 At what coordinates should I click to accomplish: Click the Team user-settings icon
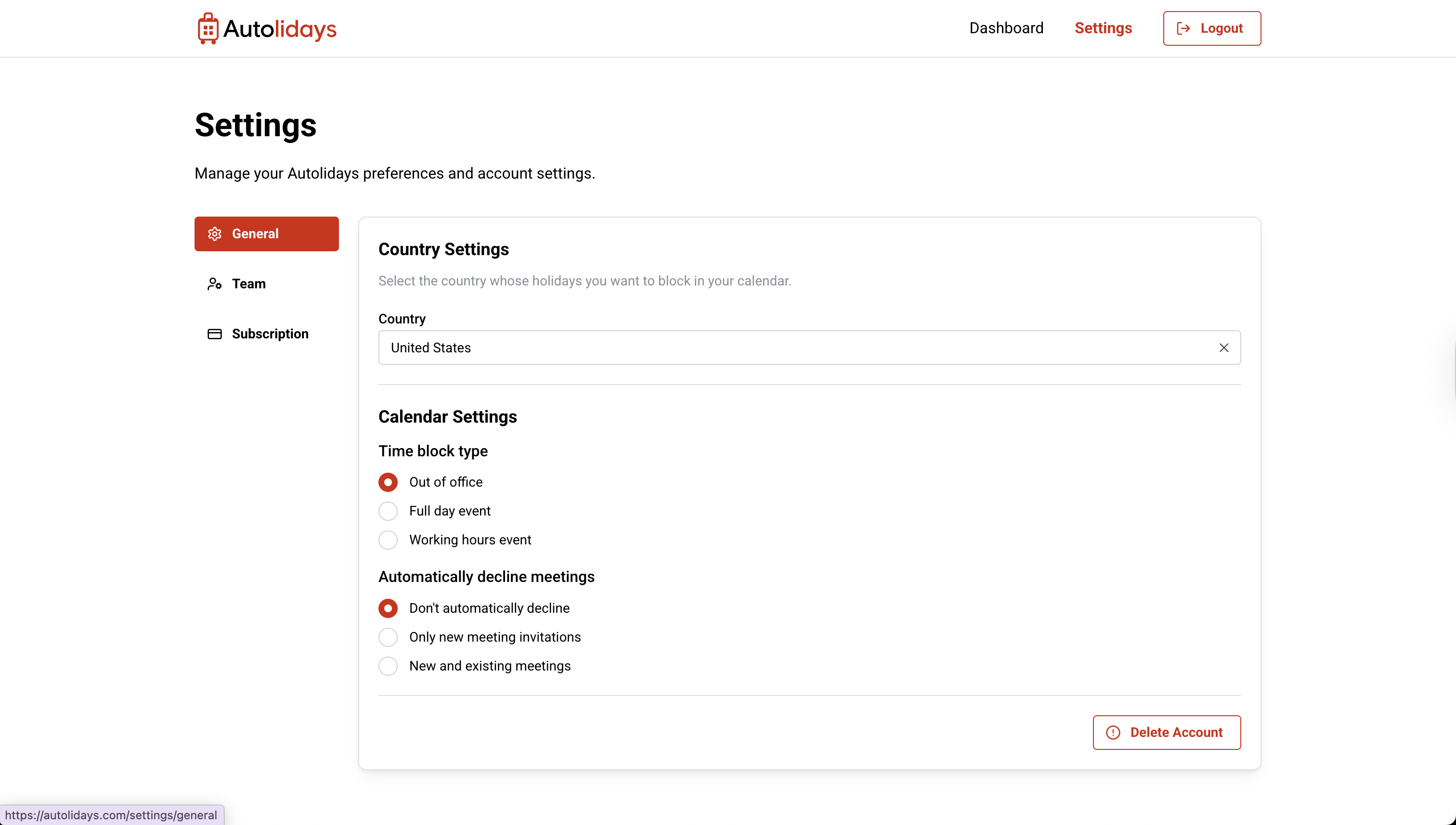click(x=215, y=284)
